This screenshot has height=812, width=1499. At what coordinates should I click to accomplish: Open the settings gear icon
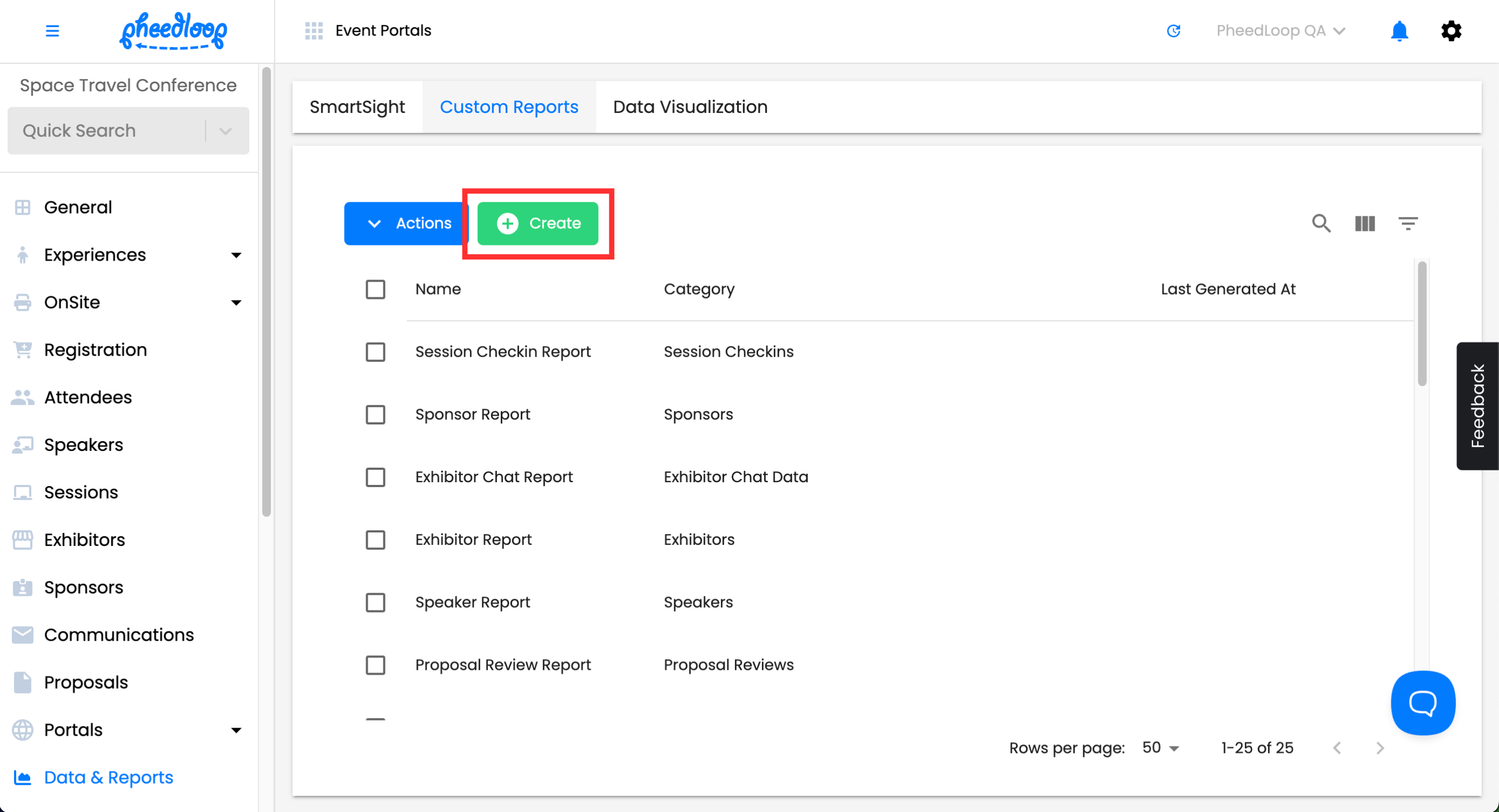(x=1451, y=31)
